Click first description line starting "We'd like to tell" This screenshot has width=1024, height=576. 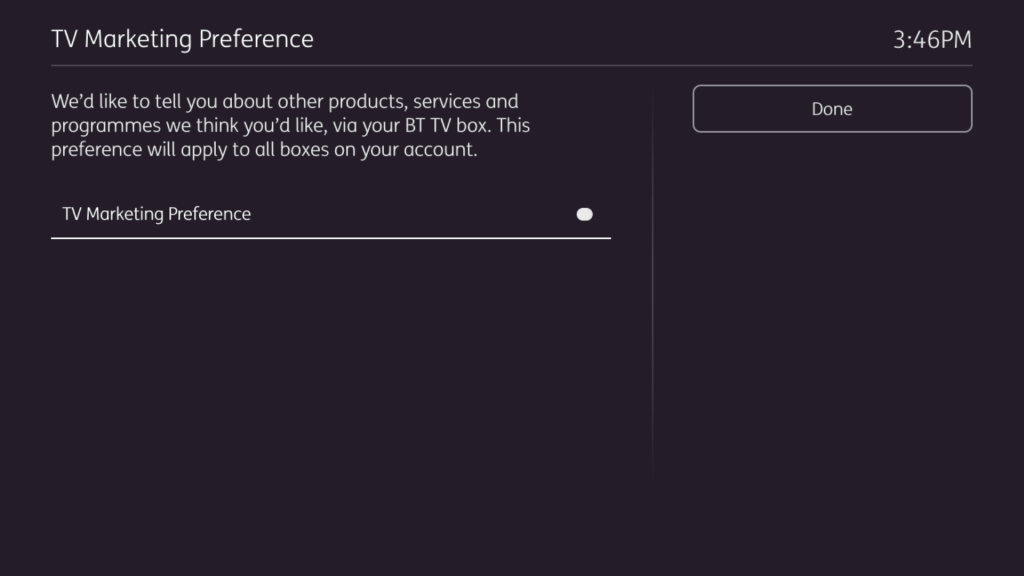click(284, 102)
